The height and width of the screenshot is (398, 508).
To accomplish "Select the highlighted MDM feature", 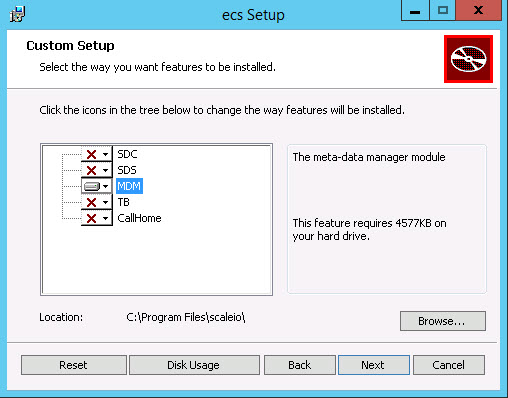I will (129, 186).
